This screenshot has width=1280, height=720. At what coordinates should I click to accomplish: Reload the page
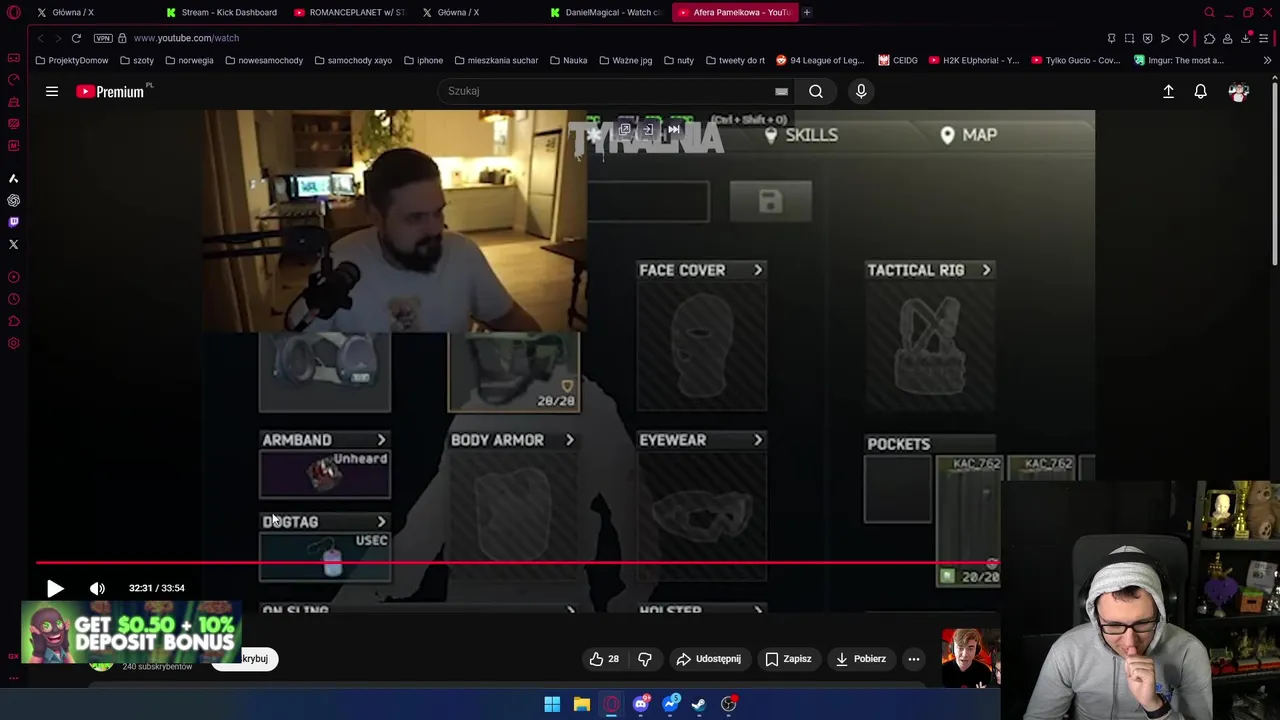[x=76, y=38]
